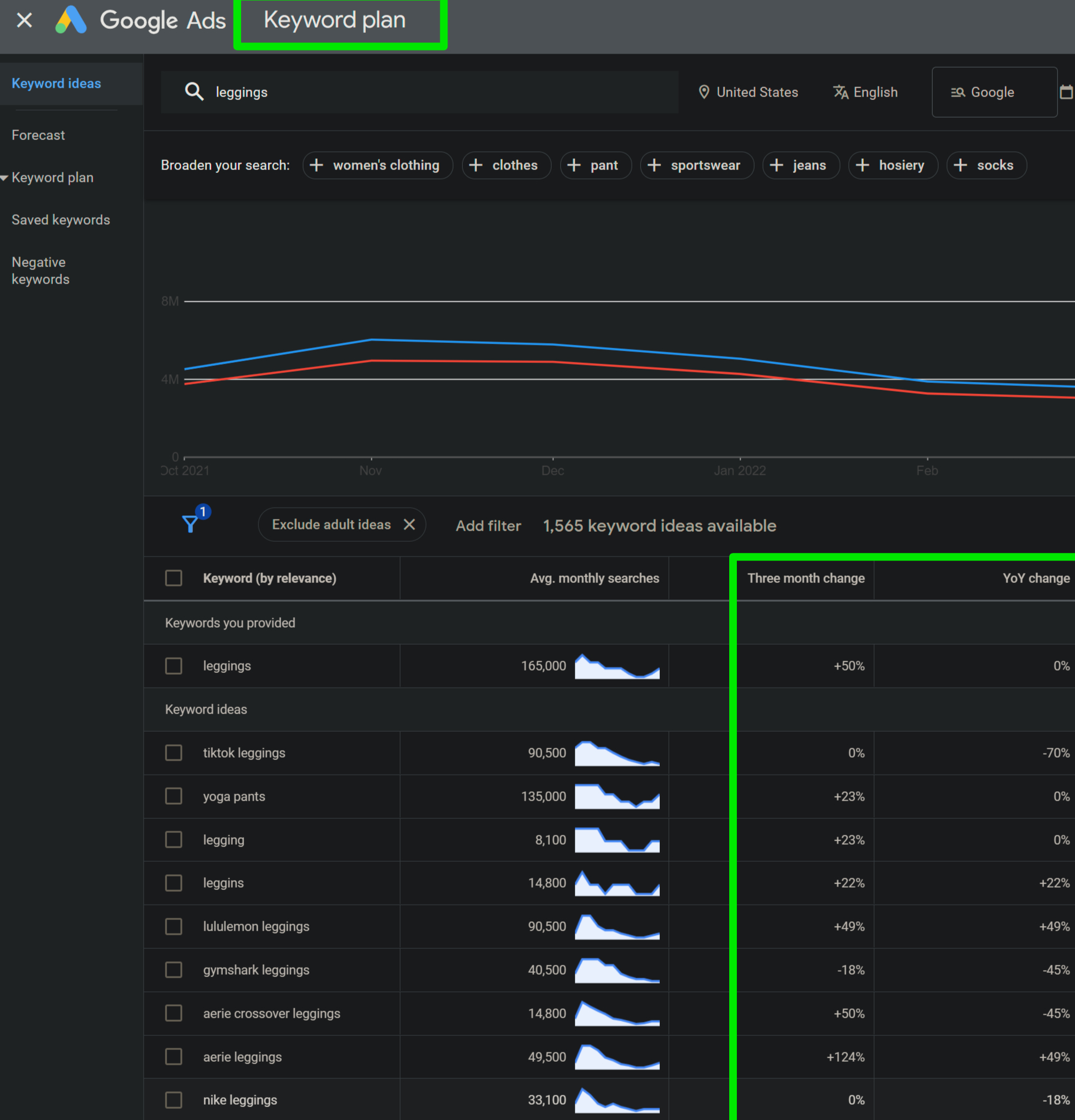
Task: Open the United States location selector
Action: coord(748,92)
